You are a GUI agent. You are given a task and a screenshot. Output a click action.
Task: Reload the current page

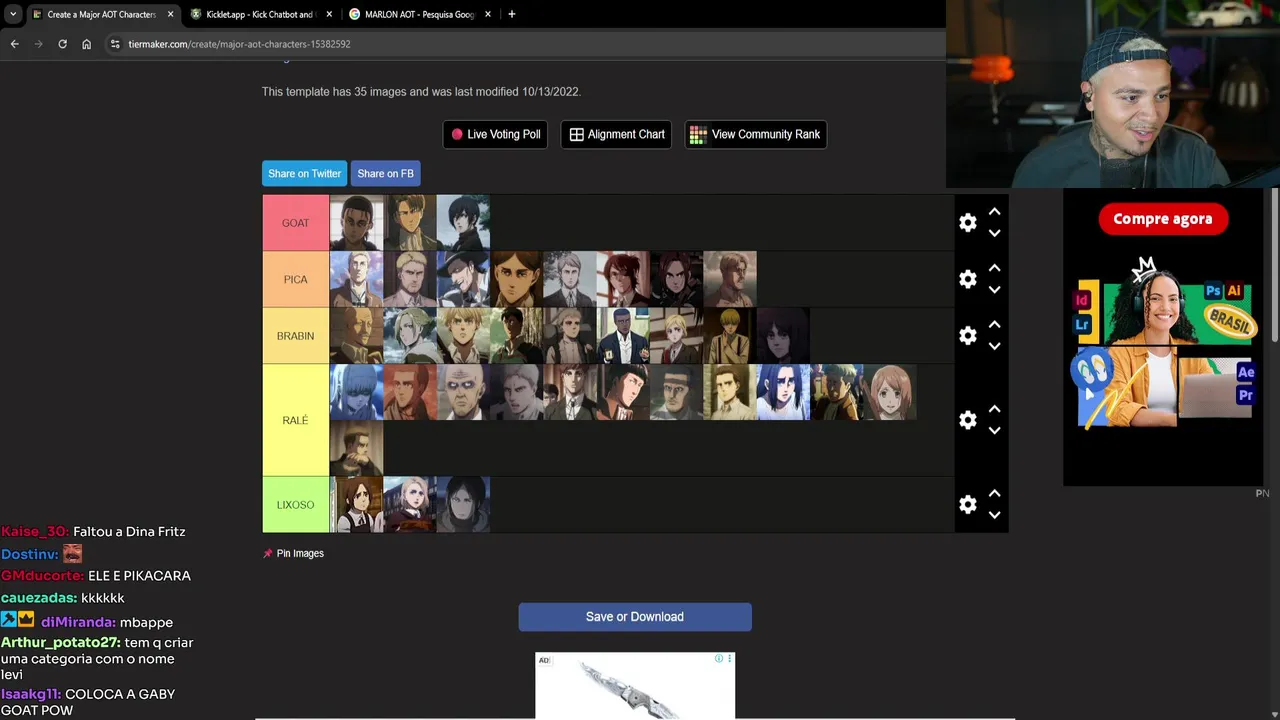click(x=62, y=44)
